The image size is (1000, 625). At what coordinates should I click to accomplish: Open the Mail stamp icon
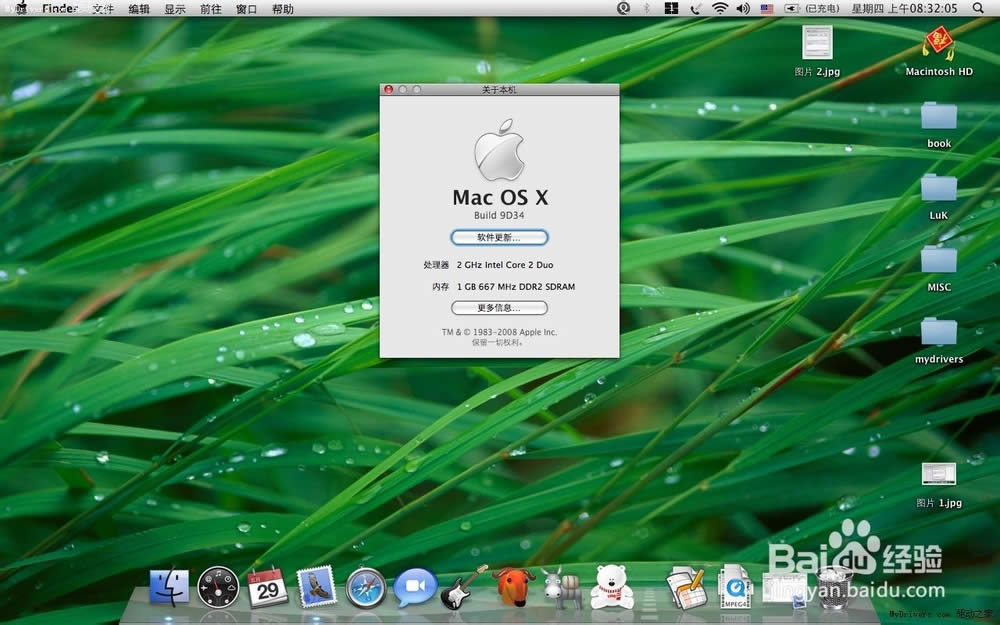click(315, 587)
